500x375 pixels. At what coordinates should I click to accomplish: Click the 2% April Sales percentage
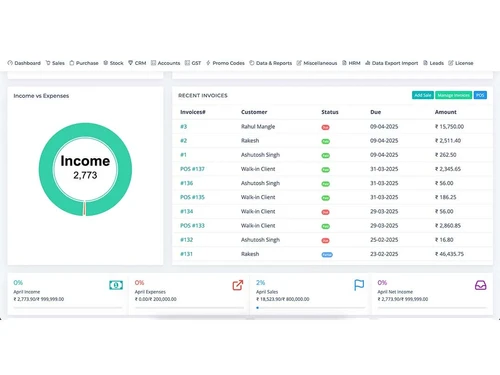point(260,283)
